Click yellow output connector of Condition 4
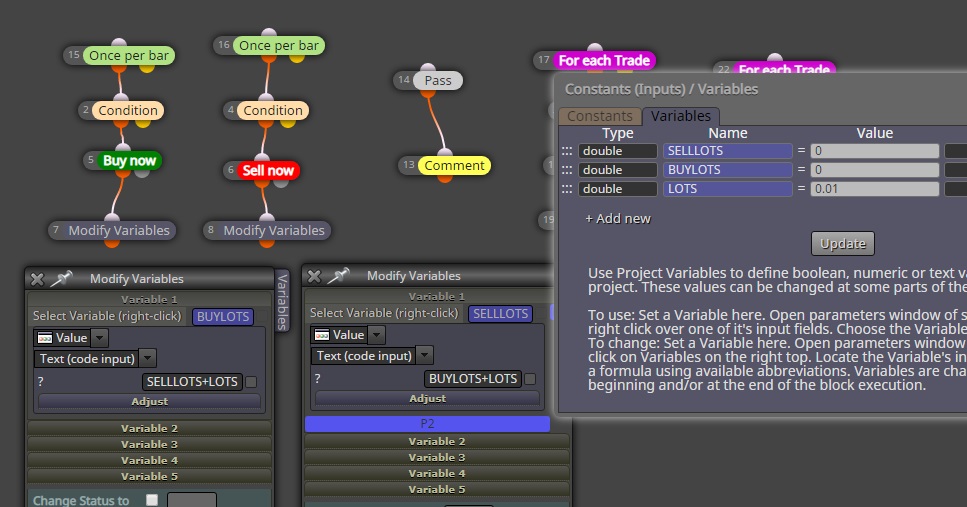The height and width of the screenshot is (507, 967). click(288, 122)
